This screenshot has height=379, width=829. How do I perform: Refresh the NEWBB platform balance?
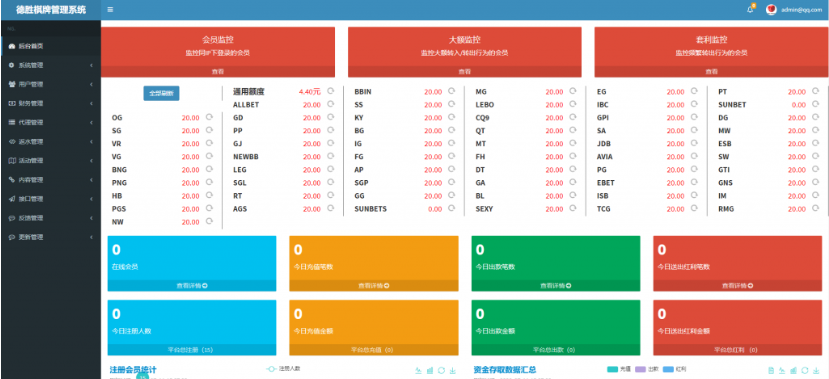click(330, 156)
